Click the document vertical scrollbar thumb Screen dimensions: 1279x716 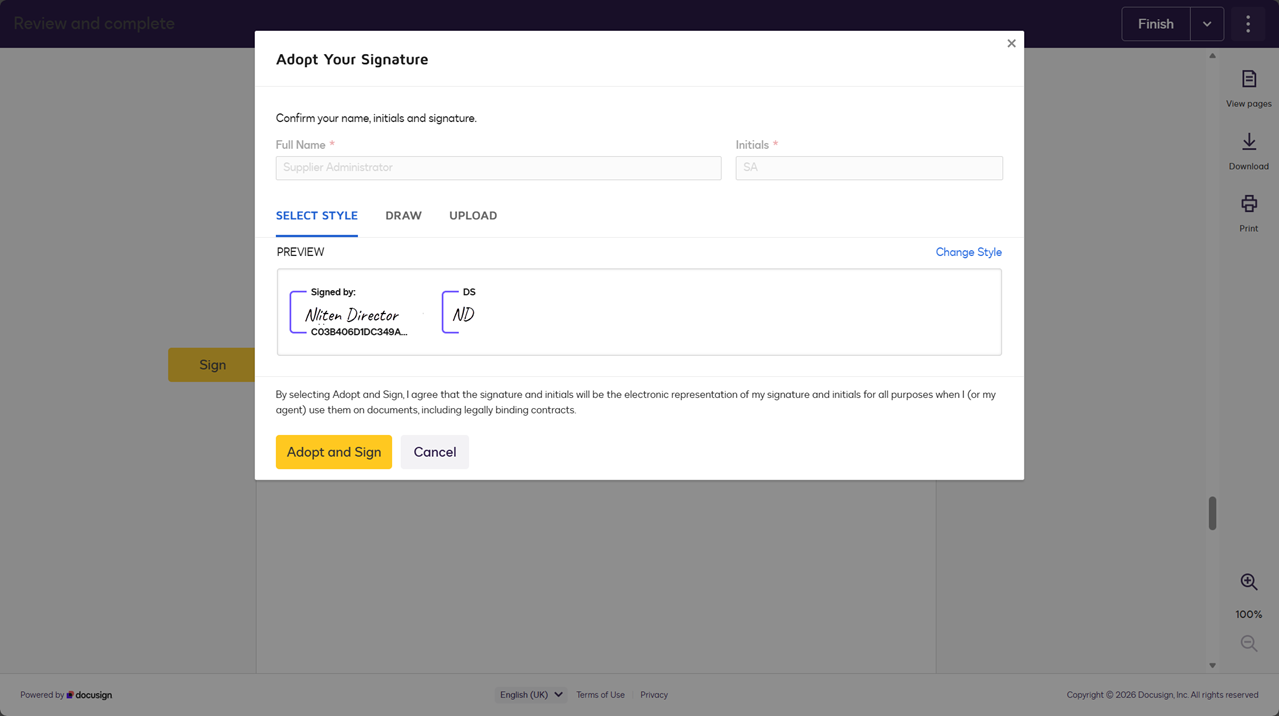[1212, 513]
